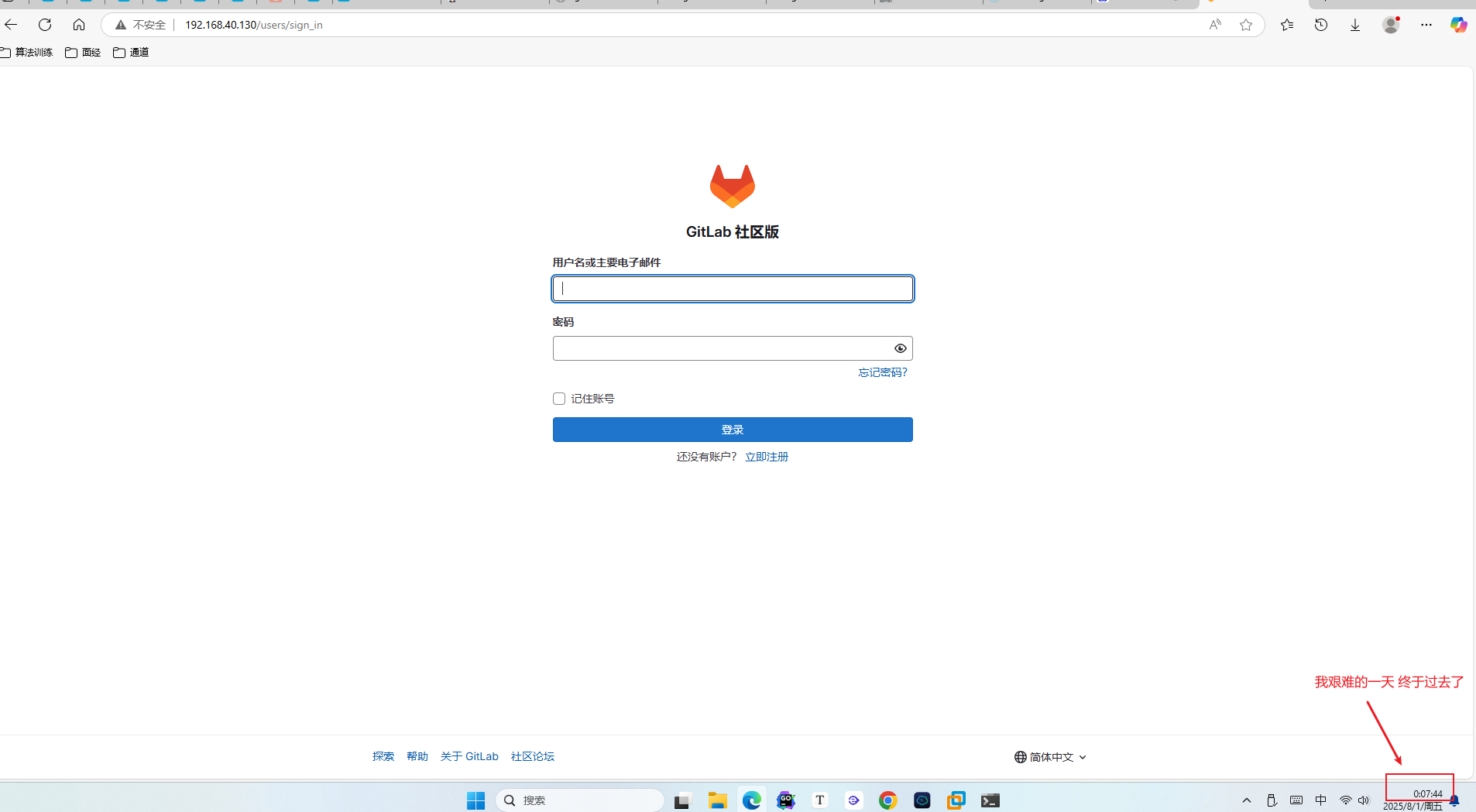Focus the 用户名或主要电子邮件 input field

click(733, 289)
